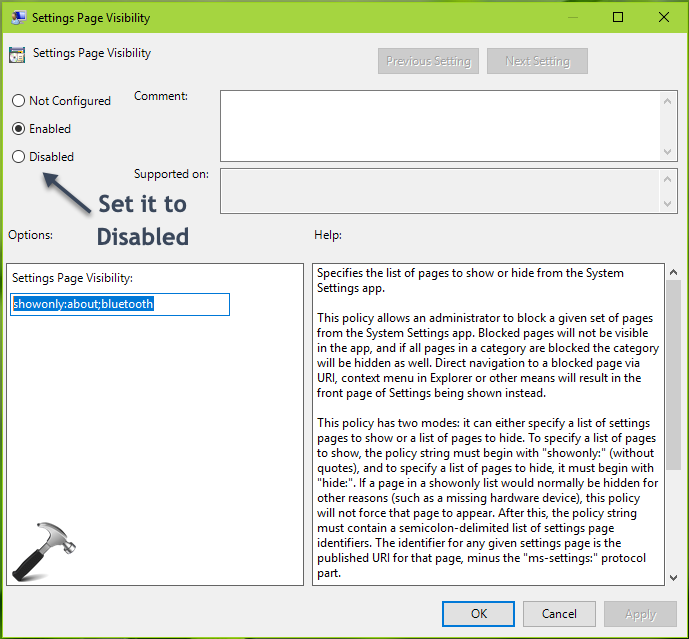Viewport: 689px width, 639px height.
Task: Click the 'Options:' label
Action: coord(30,235)
